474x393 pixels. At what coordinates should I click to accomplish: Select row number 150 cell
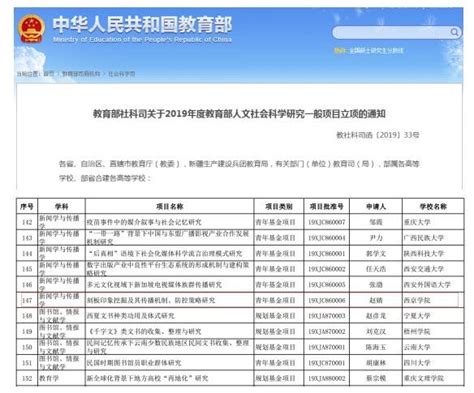tap(27, 347)
